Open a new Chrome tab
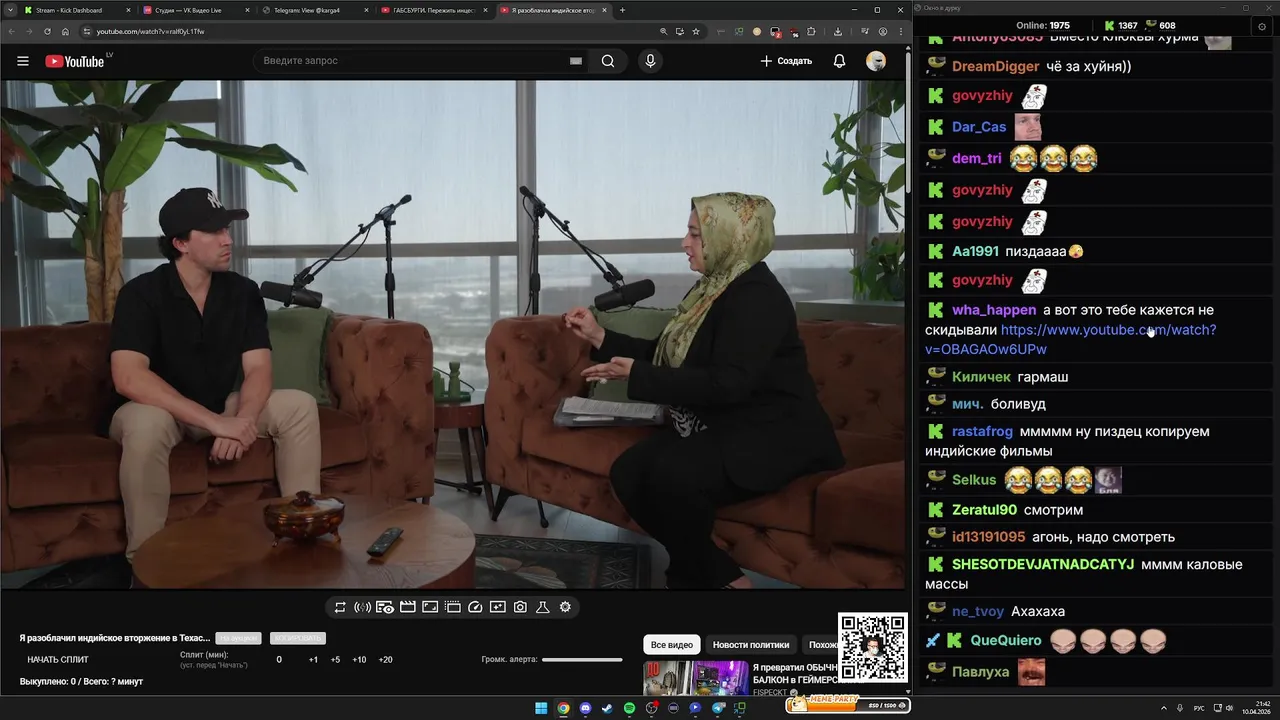Image resolution: width=1280 pixels, height=720 pixels. click(622, 10)
